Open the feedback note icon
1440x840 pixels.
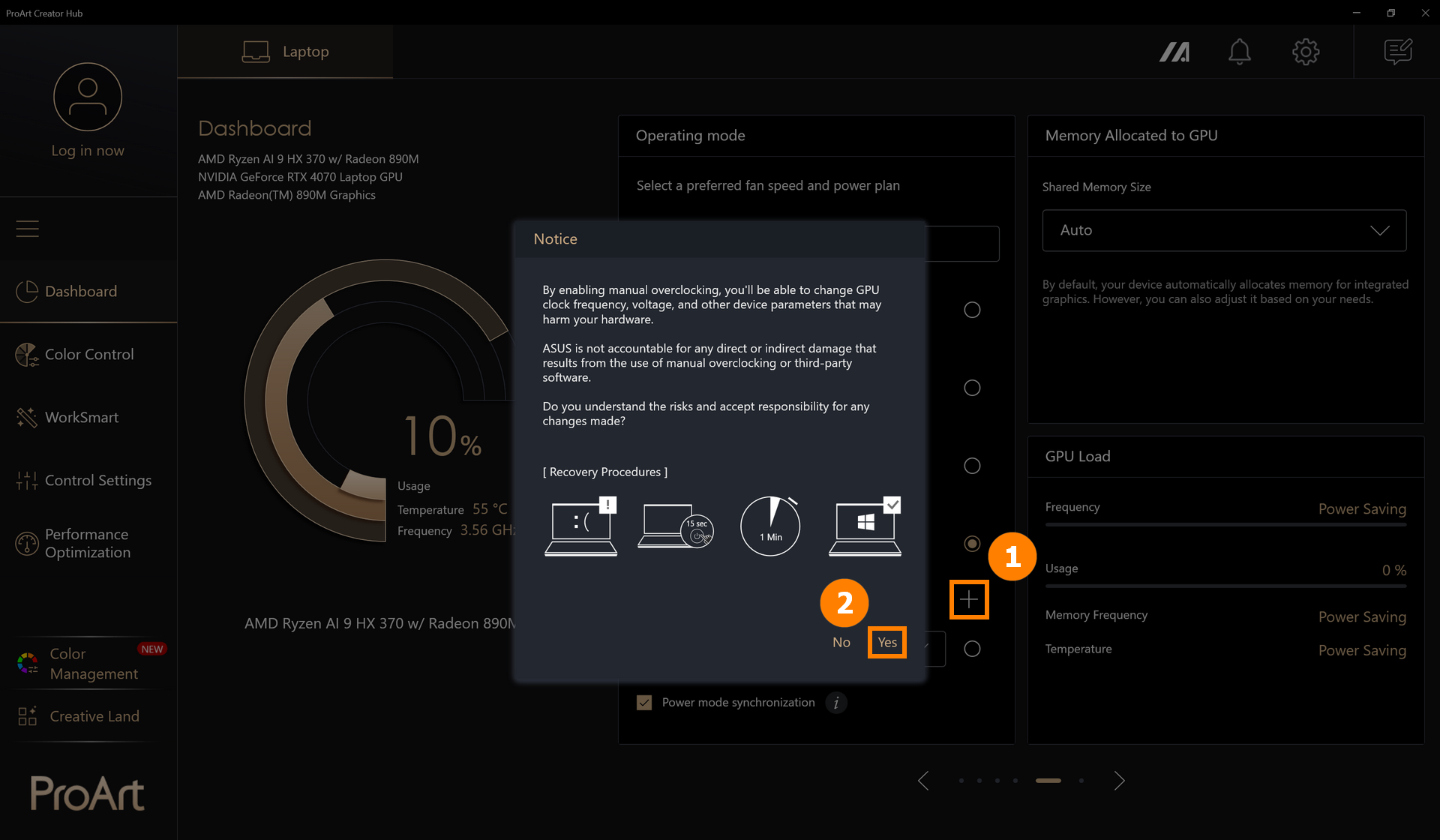(x=1398, y=52)
